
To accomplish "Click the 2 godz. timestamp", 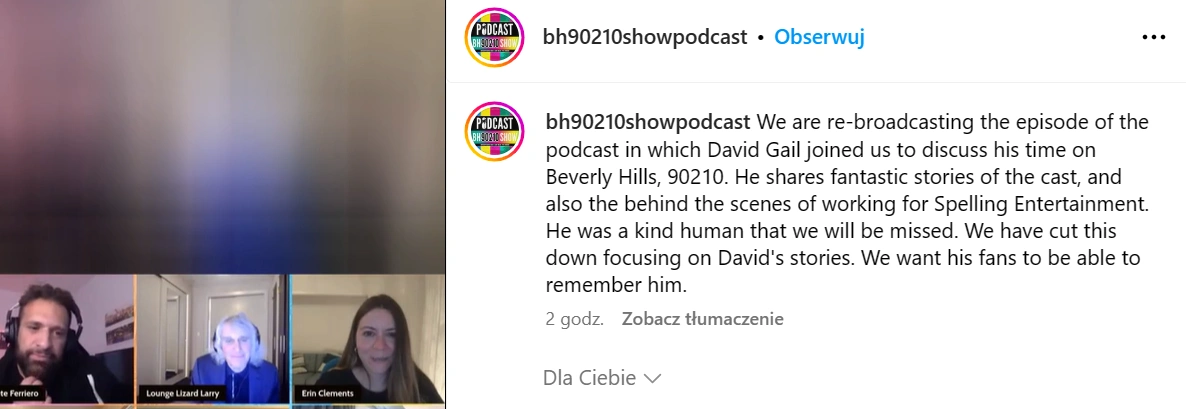I will 575,319.
